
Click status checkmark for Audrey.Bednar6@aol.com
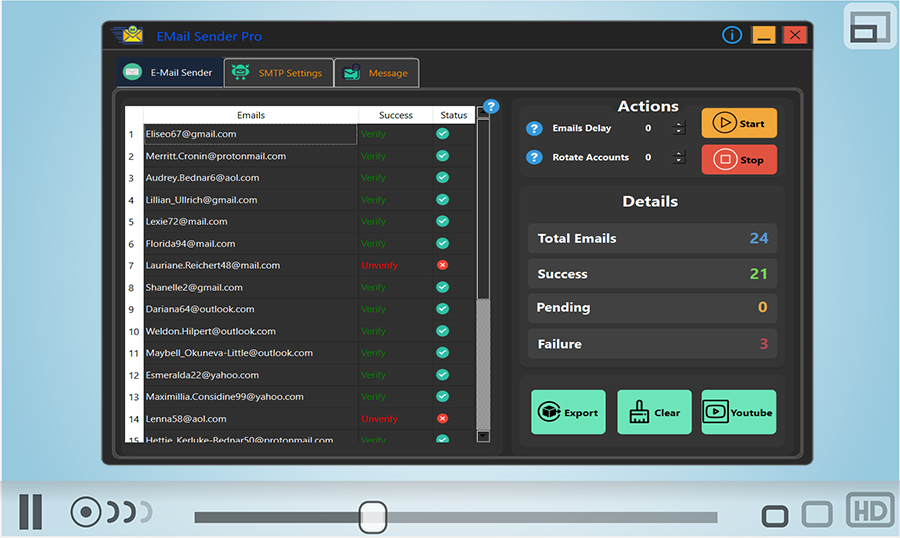443,177
